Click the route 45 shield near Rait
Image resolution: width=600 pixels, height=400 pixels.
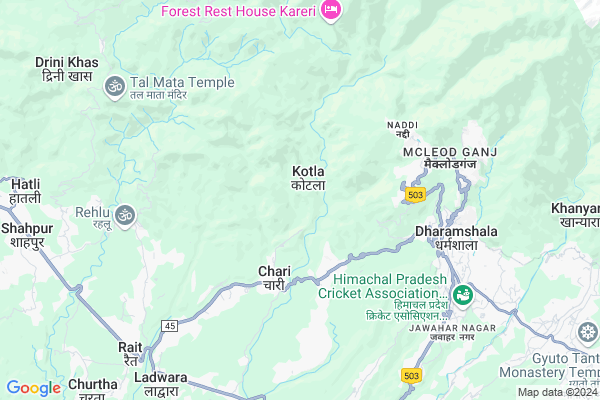pyautogui.click(x=170, y=326)
